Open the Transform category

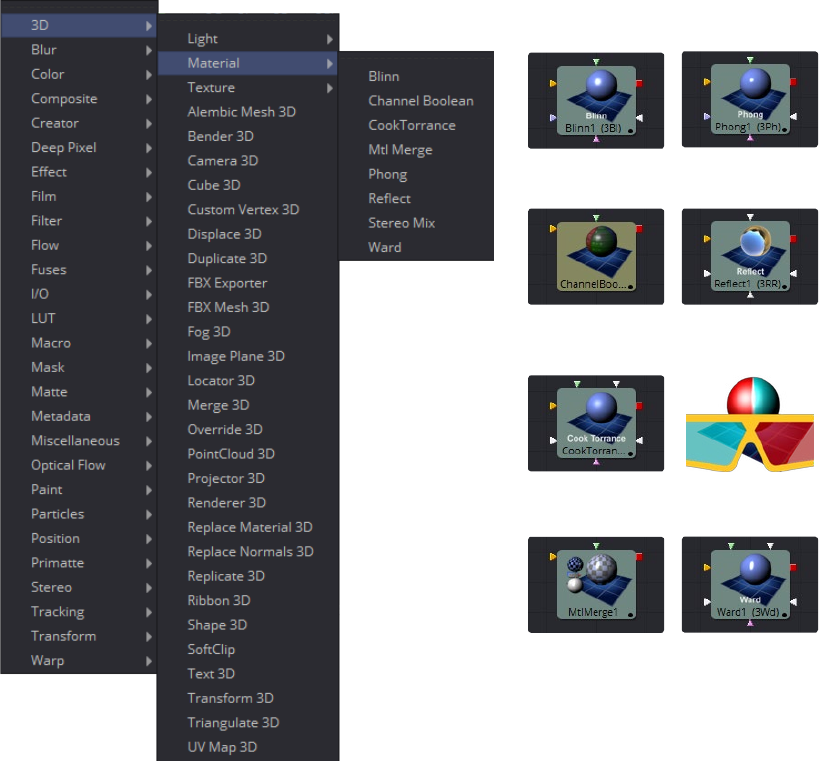tap(64, 637)
